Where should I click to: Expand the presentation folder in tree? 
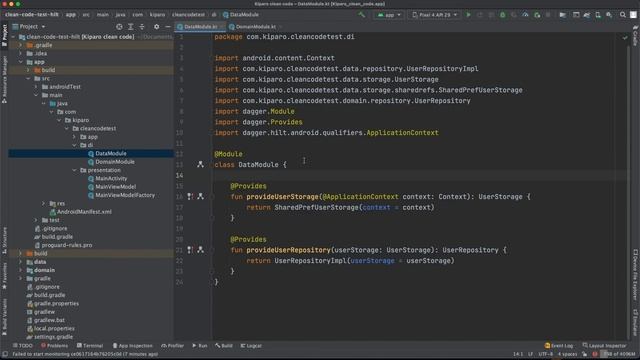tap(75, 170)
